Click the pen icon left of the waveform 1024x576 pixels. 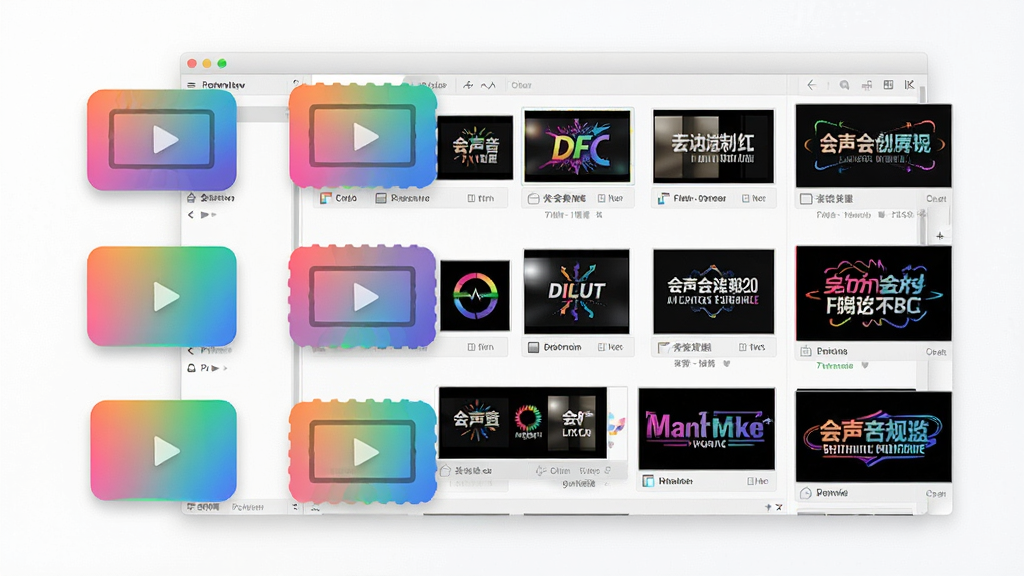coord(468,85)
